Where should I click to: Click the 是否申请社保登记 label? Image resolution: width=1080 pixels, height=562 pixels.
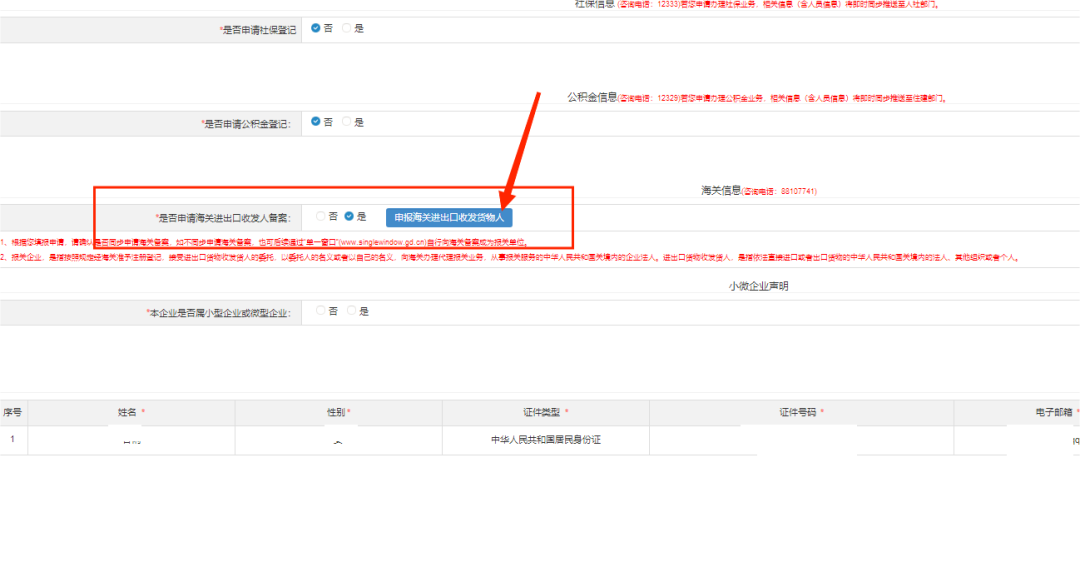click(258, 30)
